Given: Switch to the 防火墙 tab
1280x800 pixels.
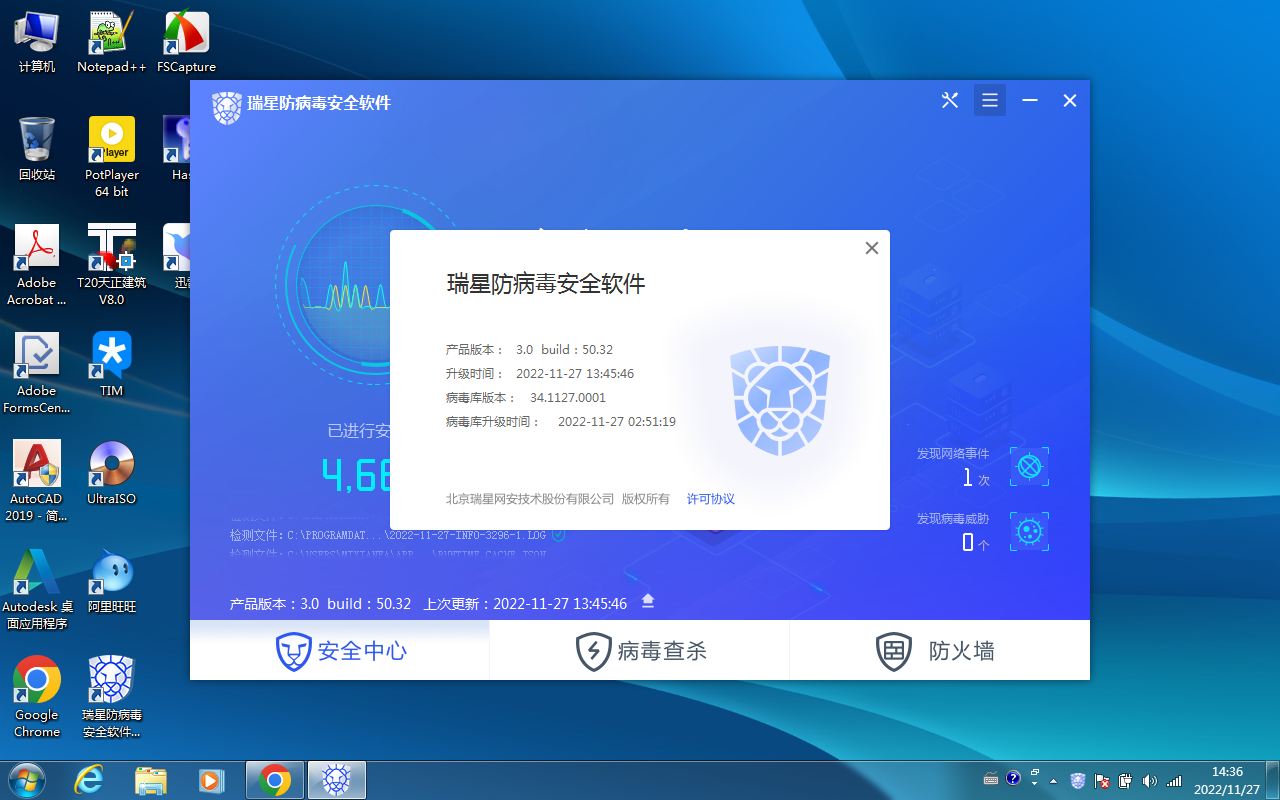Looking at the screenshot, I should point(940,651).
